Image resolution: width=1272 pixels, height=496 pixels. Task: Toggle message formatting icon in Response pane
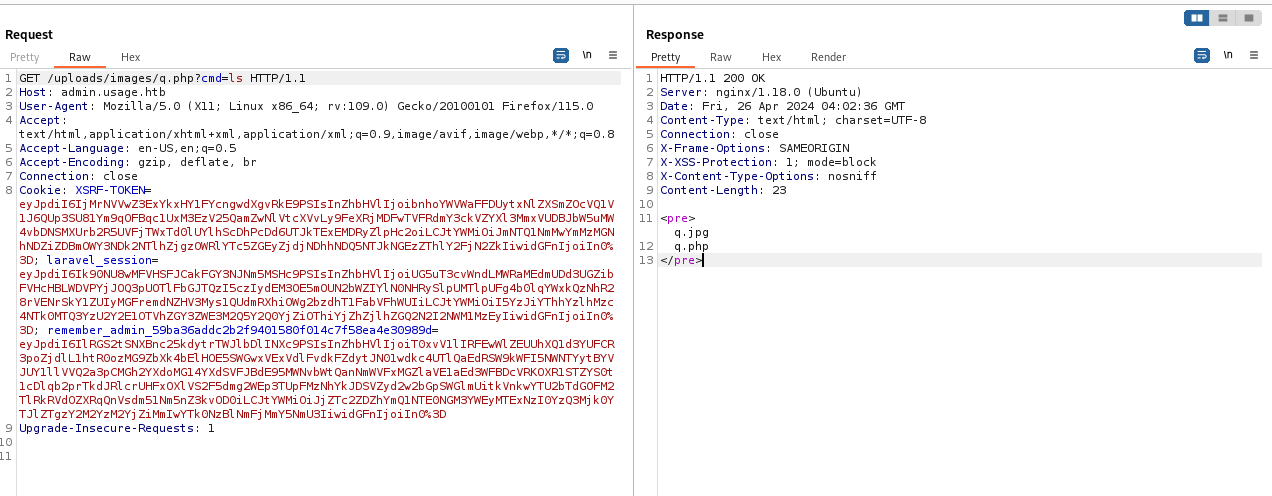pyautogui.click(x=1201, y=56)
